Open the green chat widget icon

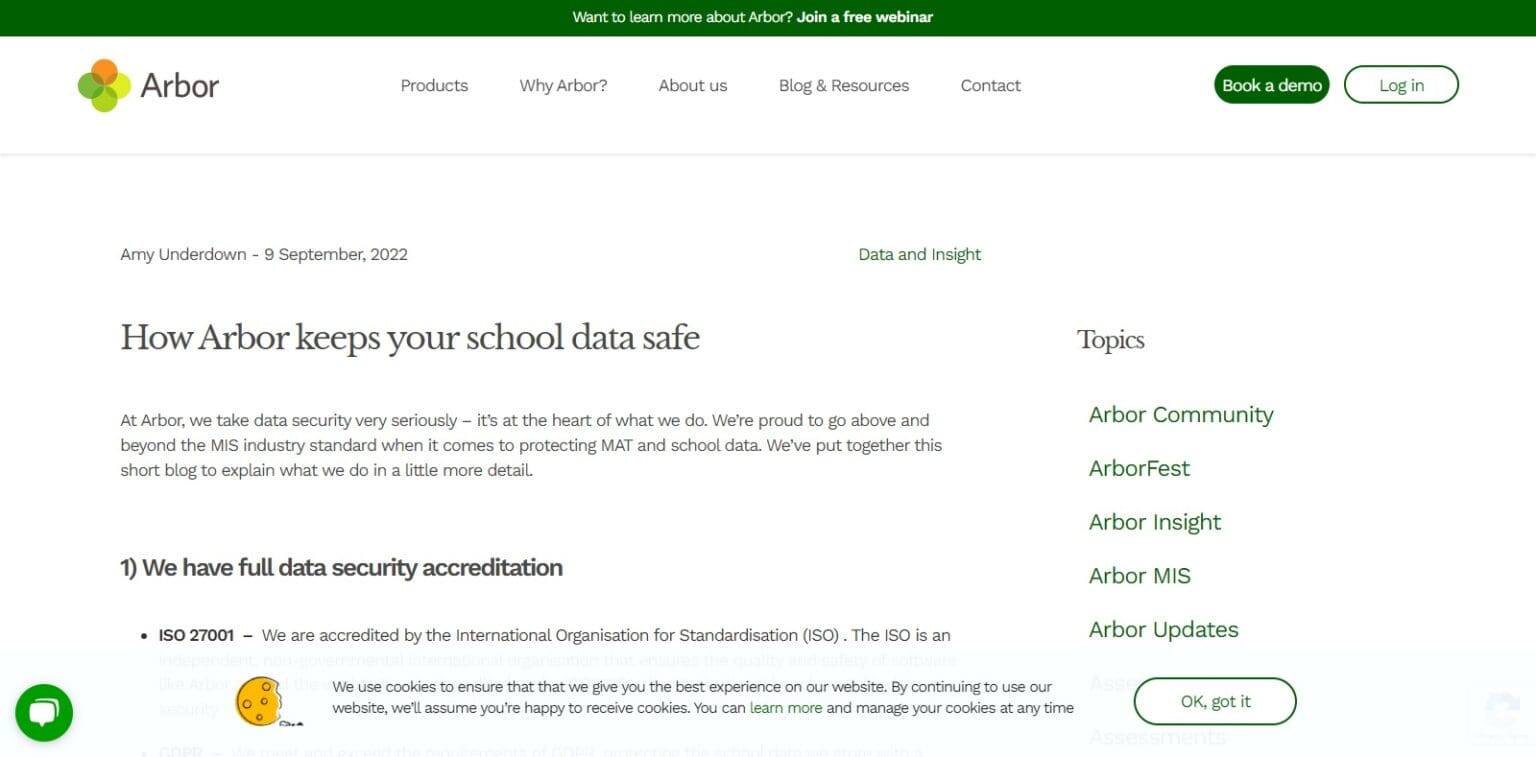tap(44, 713)
